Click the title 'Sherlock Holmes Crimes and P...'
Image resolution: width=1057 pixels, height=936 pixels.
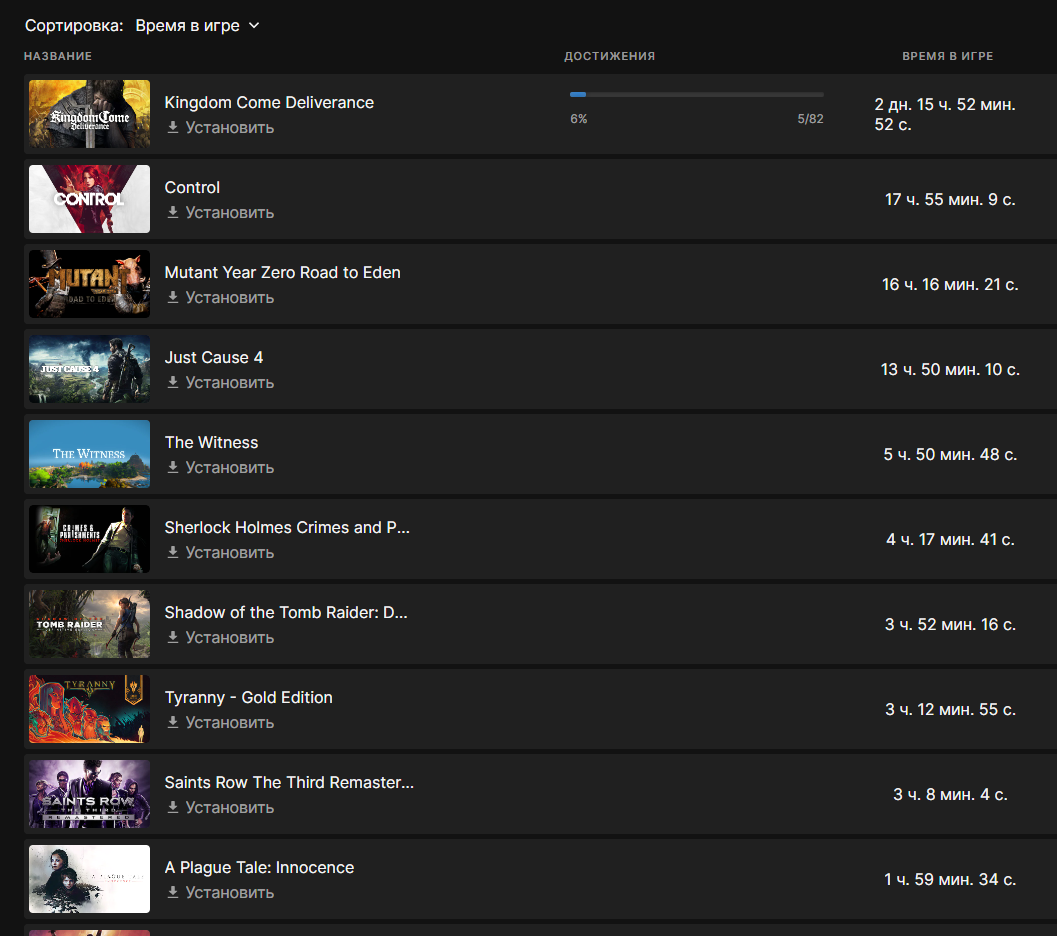(x=287, y=527)
